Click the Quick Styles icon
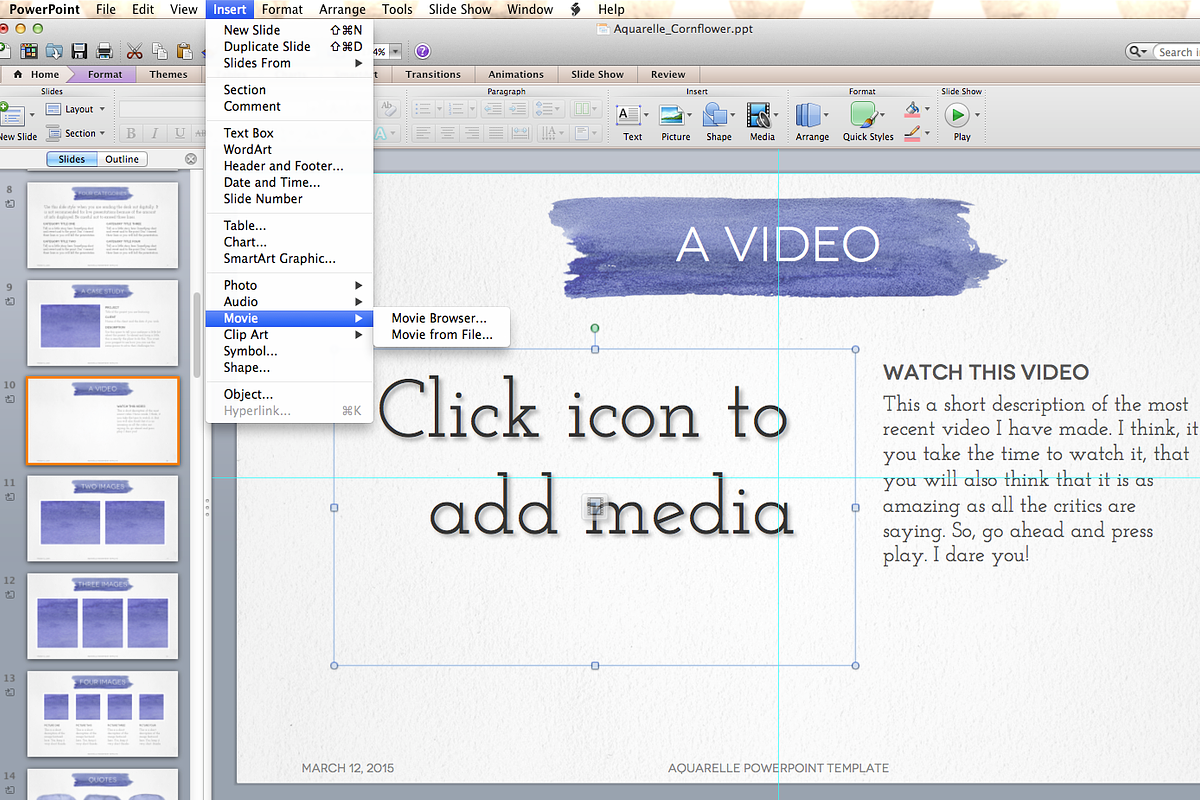Image resolution: width=1200 pixels, height=800 pixels. coord(863,114)
